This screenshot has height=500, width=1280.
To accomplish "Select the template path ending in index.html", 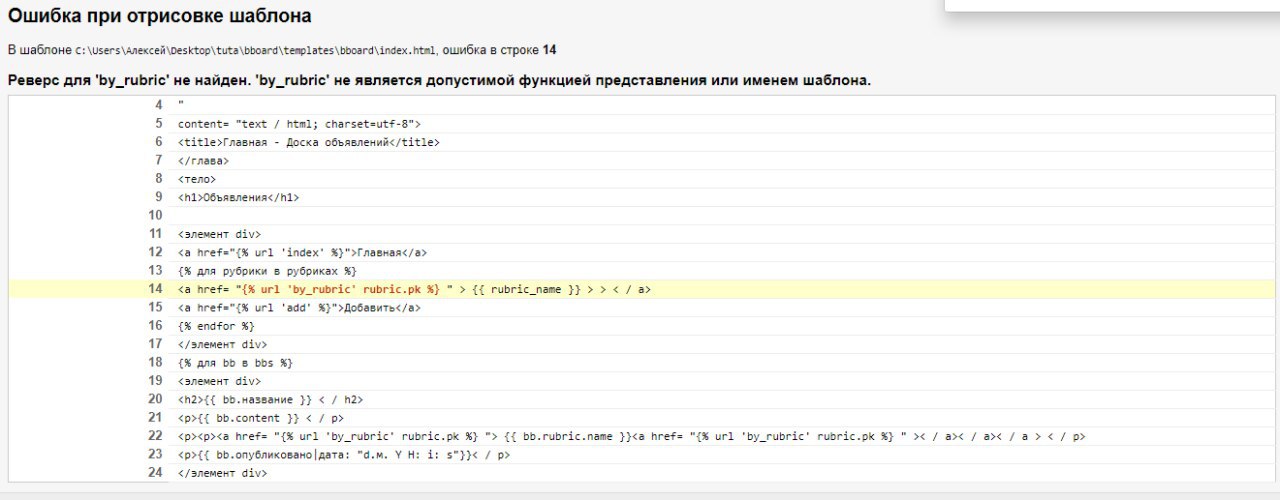I will coord(256,50).
